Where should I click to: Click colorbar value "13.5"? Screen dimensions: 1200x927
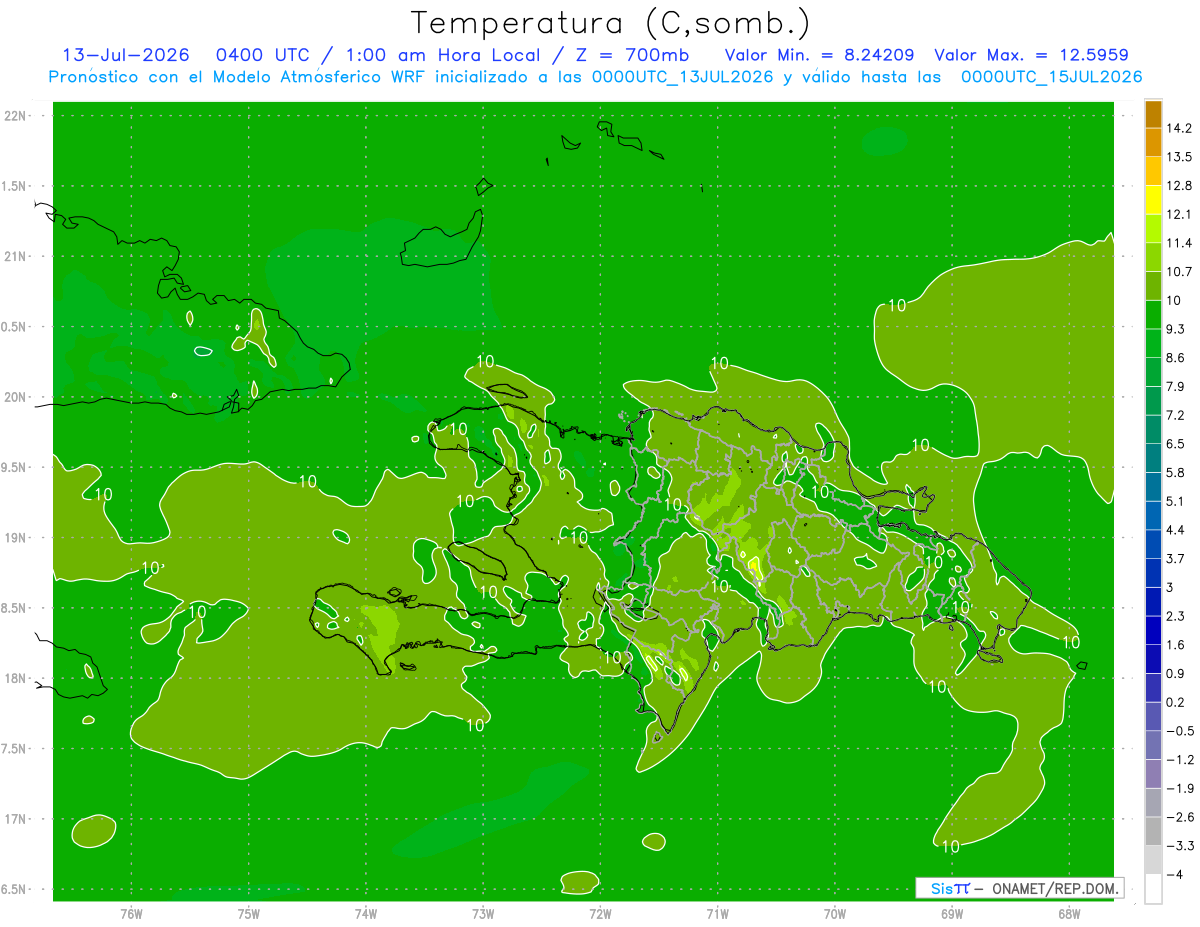pos(1180,157)
